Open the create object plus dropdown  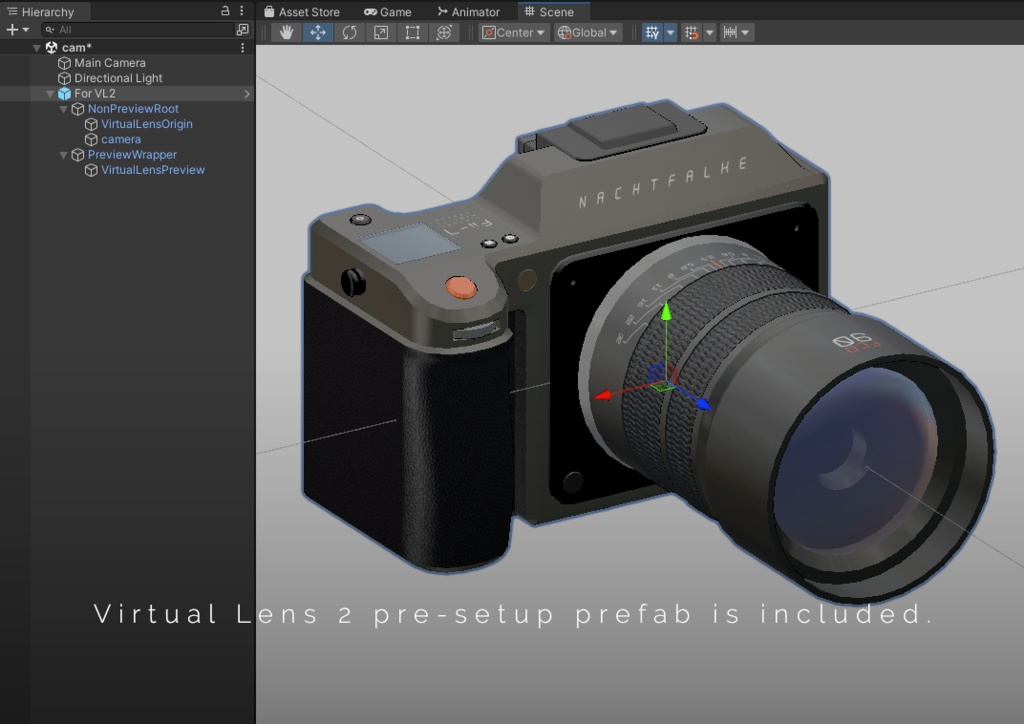click(x=18, y=29)
